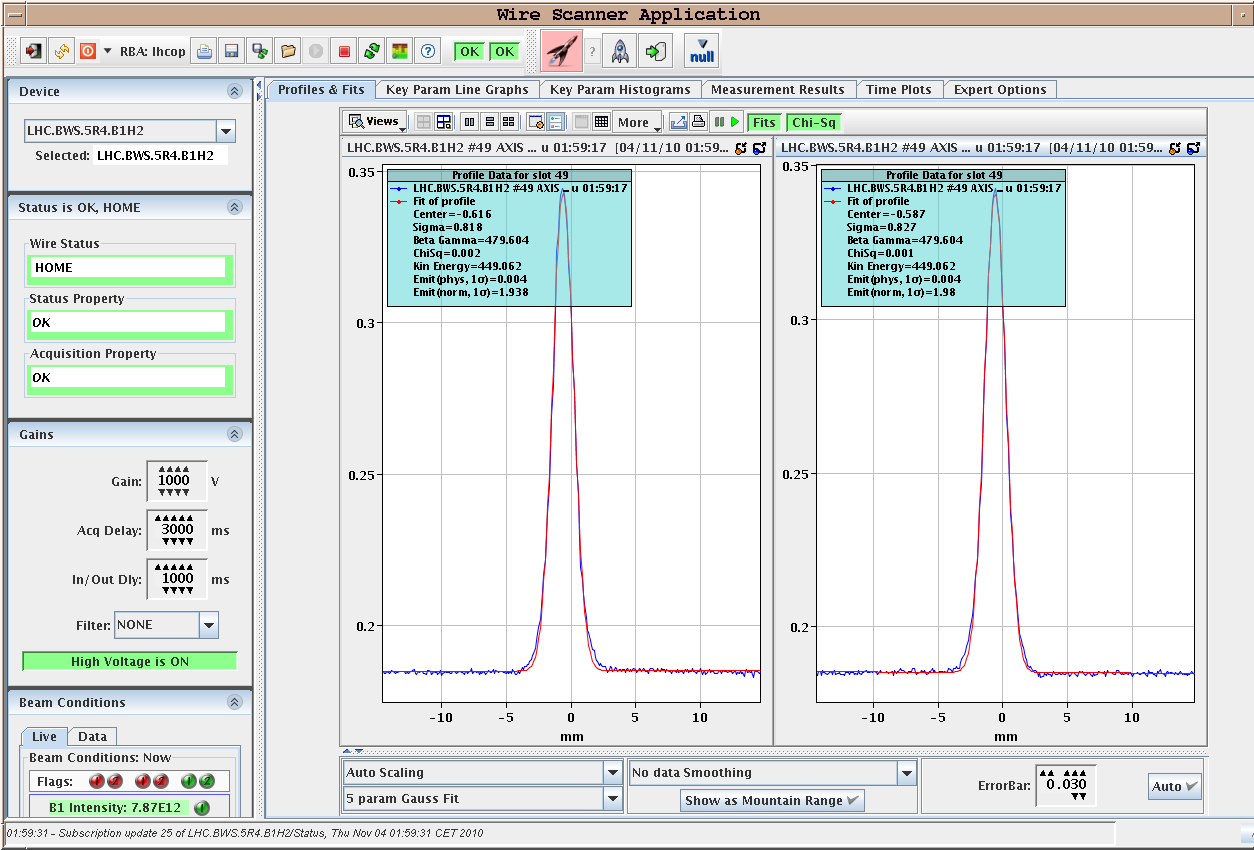Click the blue arrow icon on left chart header
The height and width of the screenshot is (850, 1254).
[759, 148]
